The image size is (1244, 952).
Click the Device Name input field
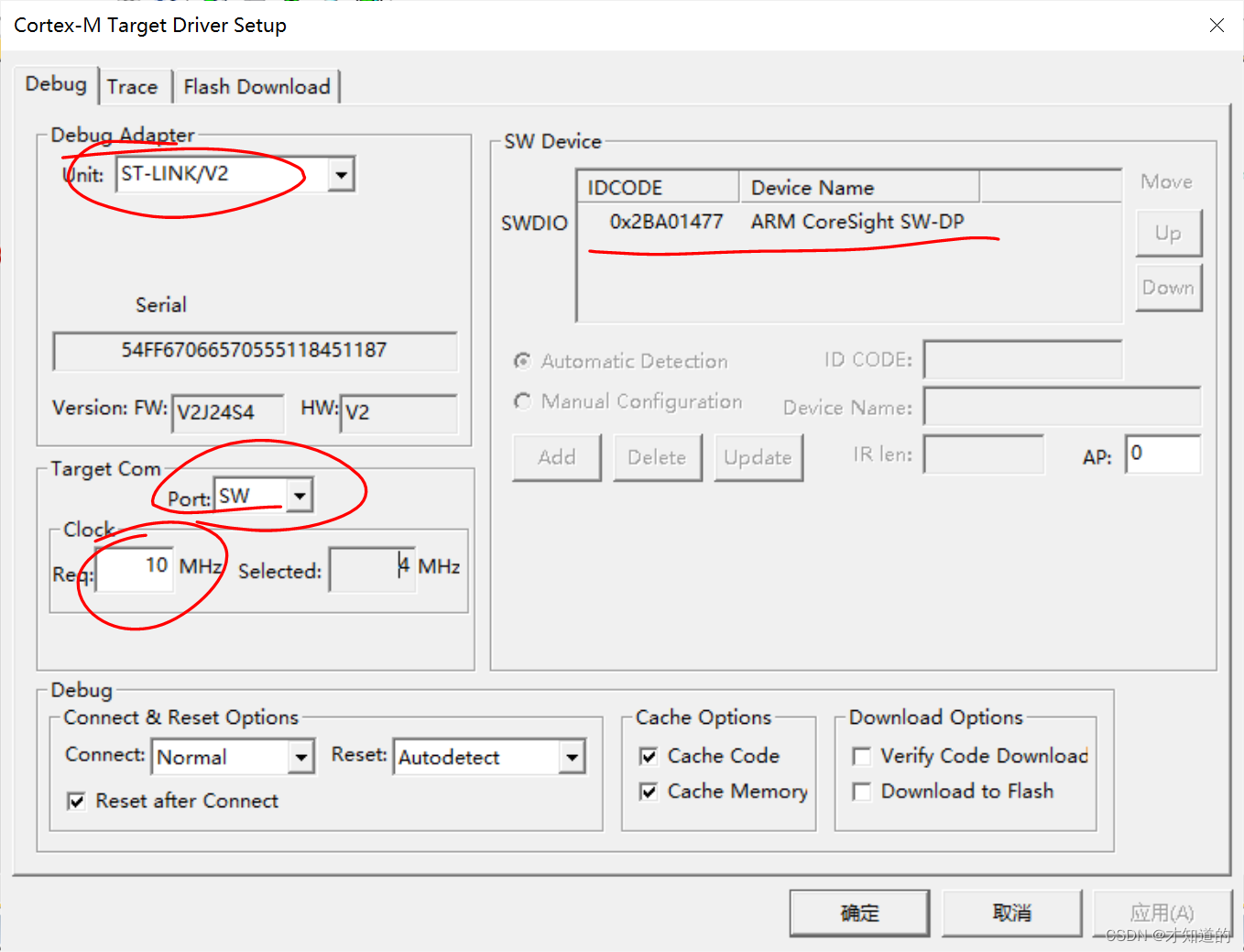point(1062,407)
